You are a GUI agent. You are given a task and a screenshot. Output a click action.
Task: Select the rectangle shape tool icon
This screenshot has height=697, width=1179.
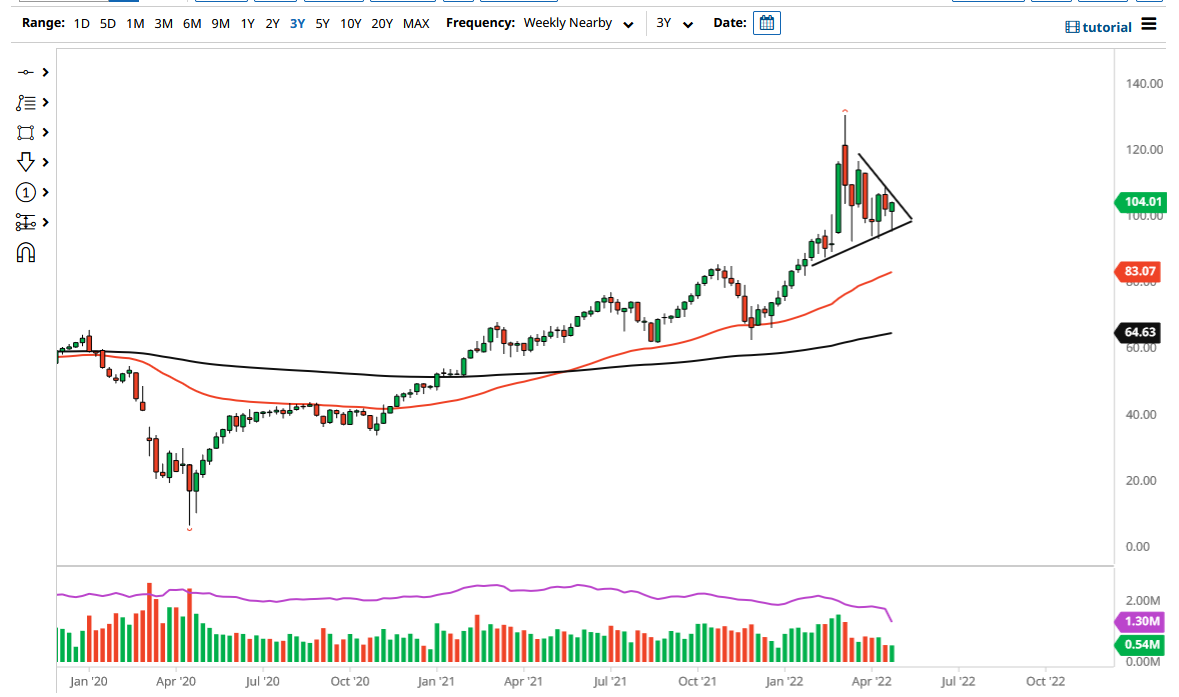pos(26,132)
